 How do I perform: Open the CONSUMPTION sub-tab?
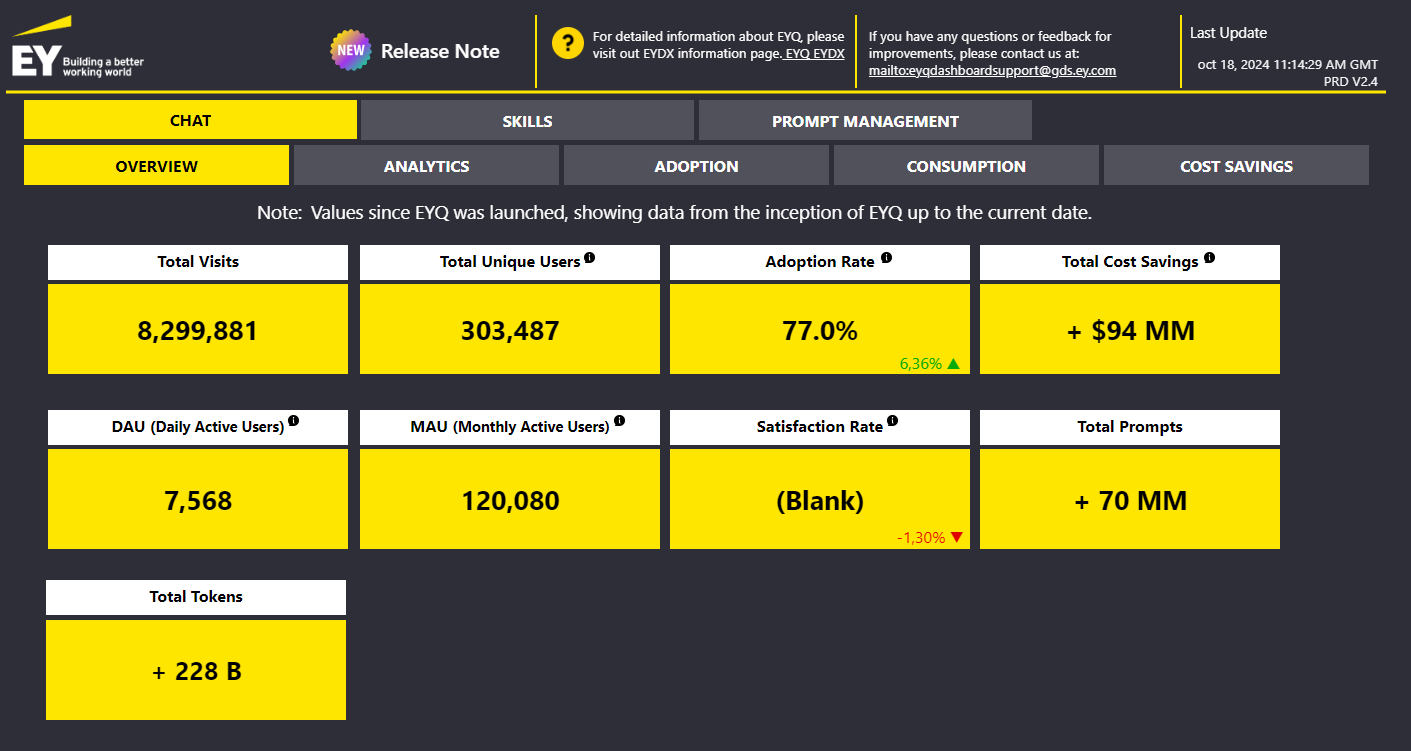coord(966,166)
